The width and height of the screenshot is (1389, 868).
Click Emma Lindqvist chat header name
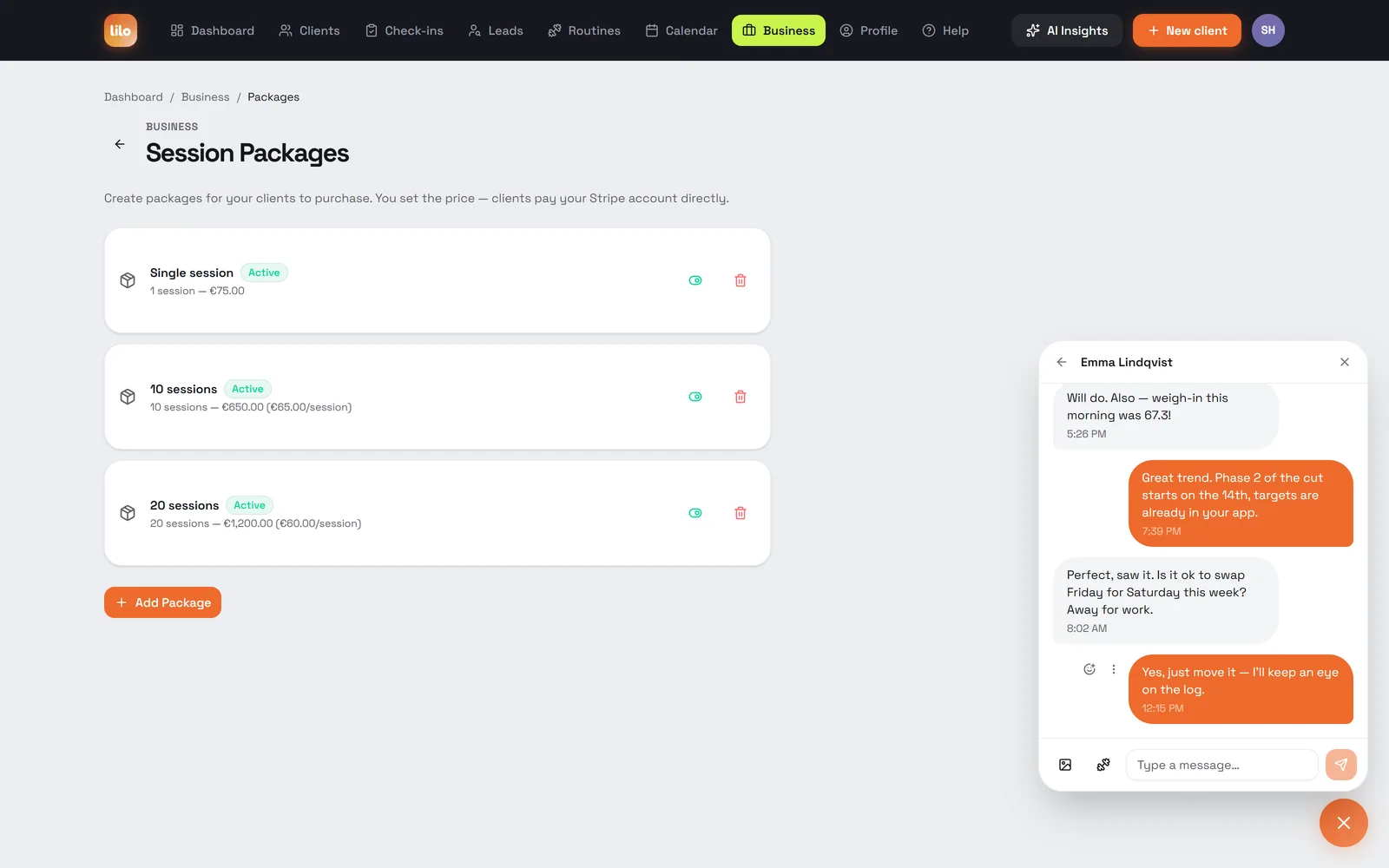pyautogui.click(x=1126, y=362)
